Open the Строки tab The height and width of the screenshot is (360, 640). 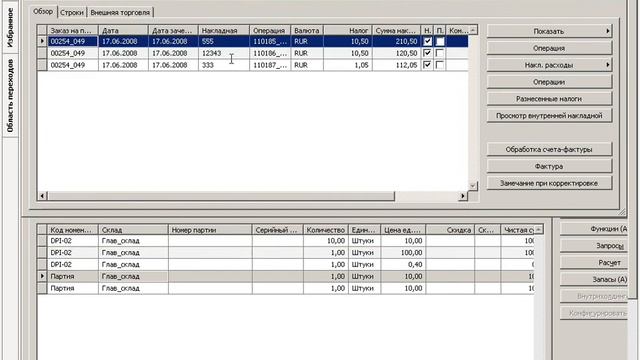point(72,13)
